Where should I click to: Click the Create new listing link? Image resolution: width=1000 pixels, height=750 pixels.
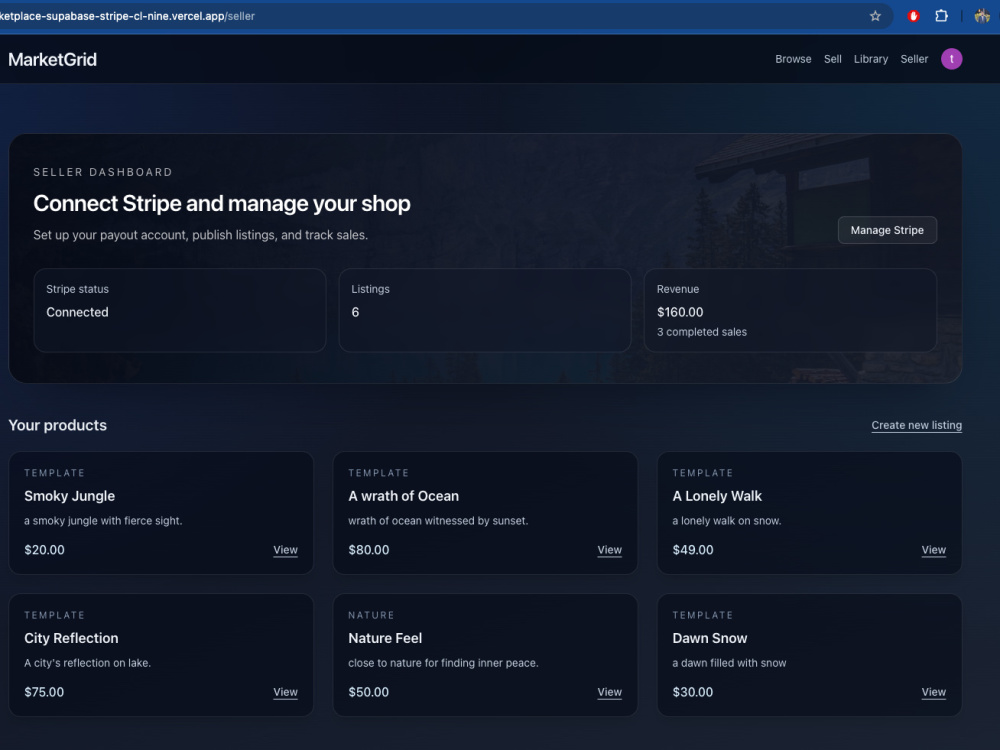[916, 425]
